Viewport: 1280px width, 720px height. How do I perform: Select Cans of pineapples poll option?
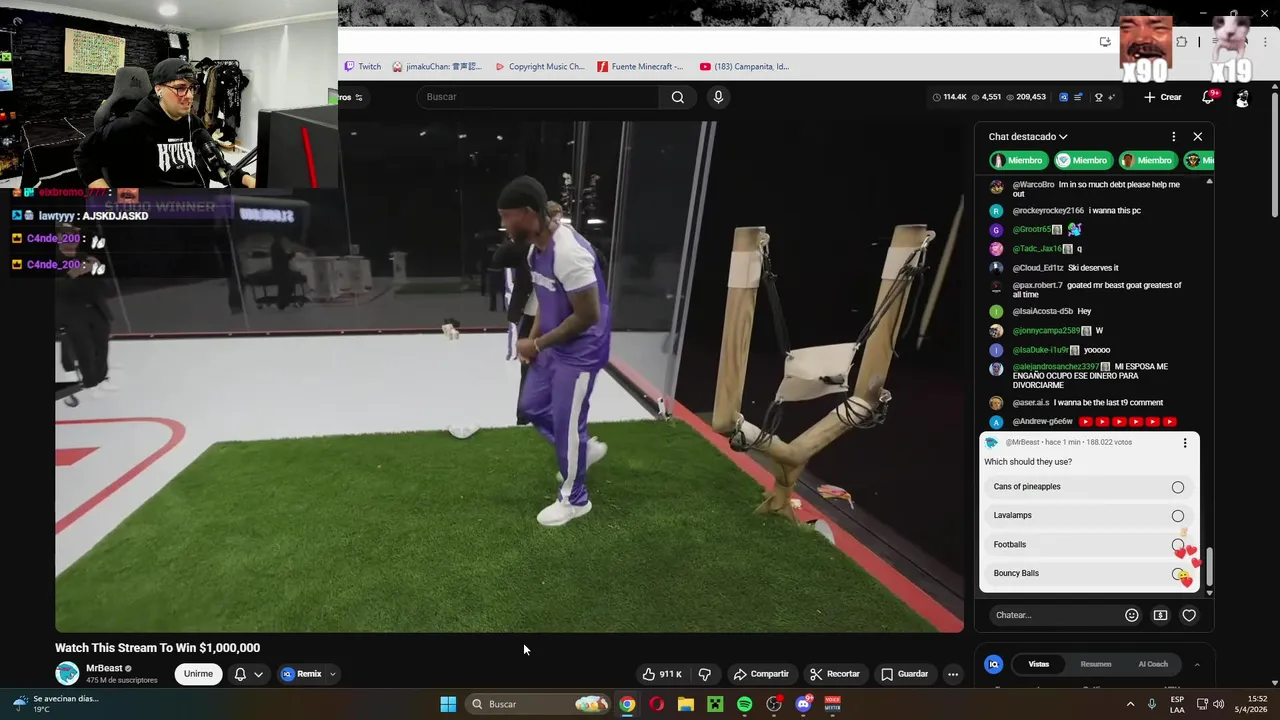(1089, 487)
